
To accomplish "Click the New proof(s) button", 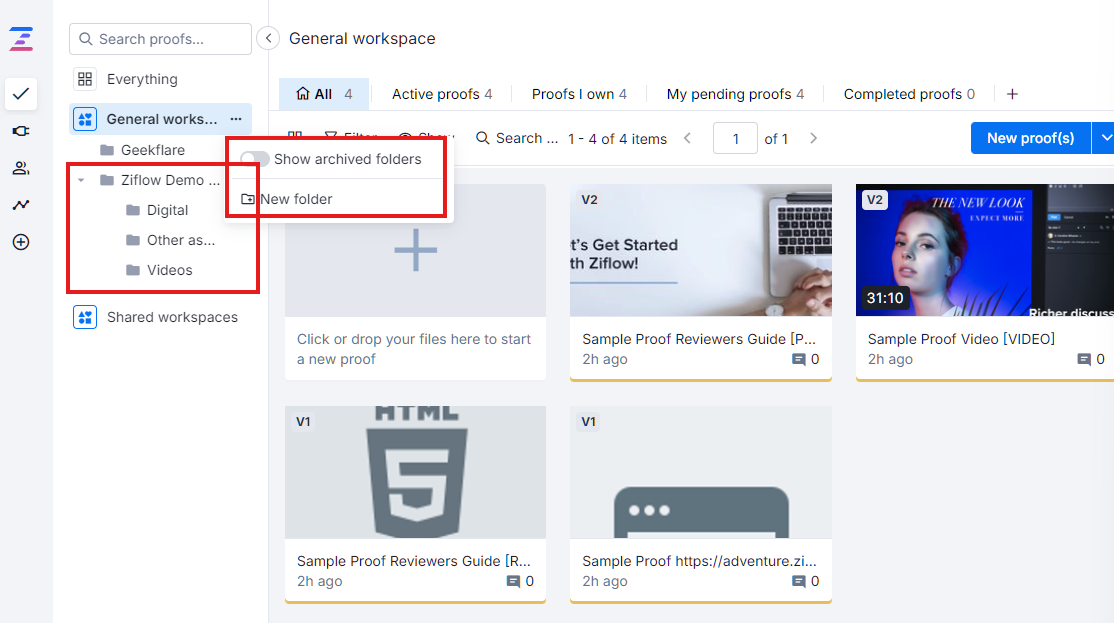I will tap(1030, 138).
